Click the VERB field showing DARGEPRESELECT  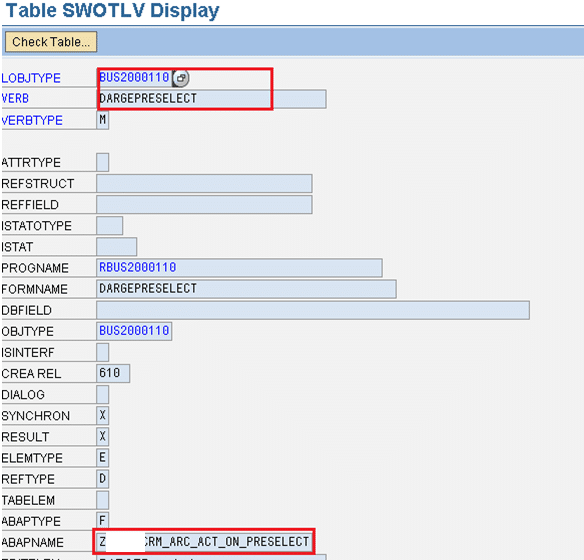pos(211,99)
